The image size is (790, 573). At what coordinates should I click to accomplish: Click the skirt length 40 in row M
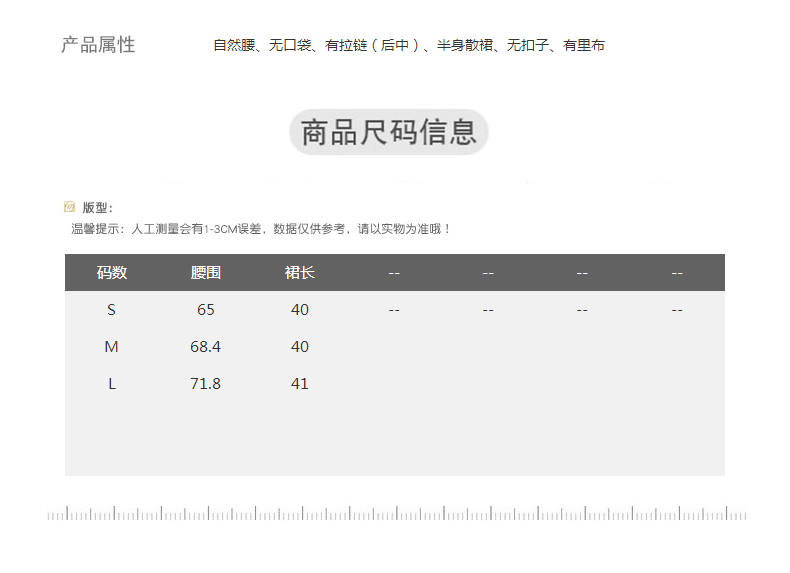coord(300,347)
